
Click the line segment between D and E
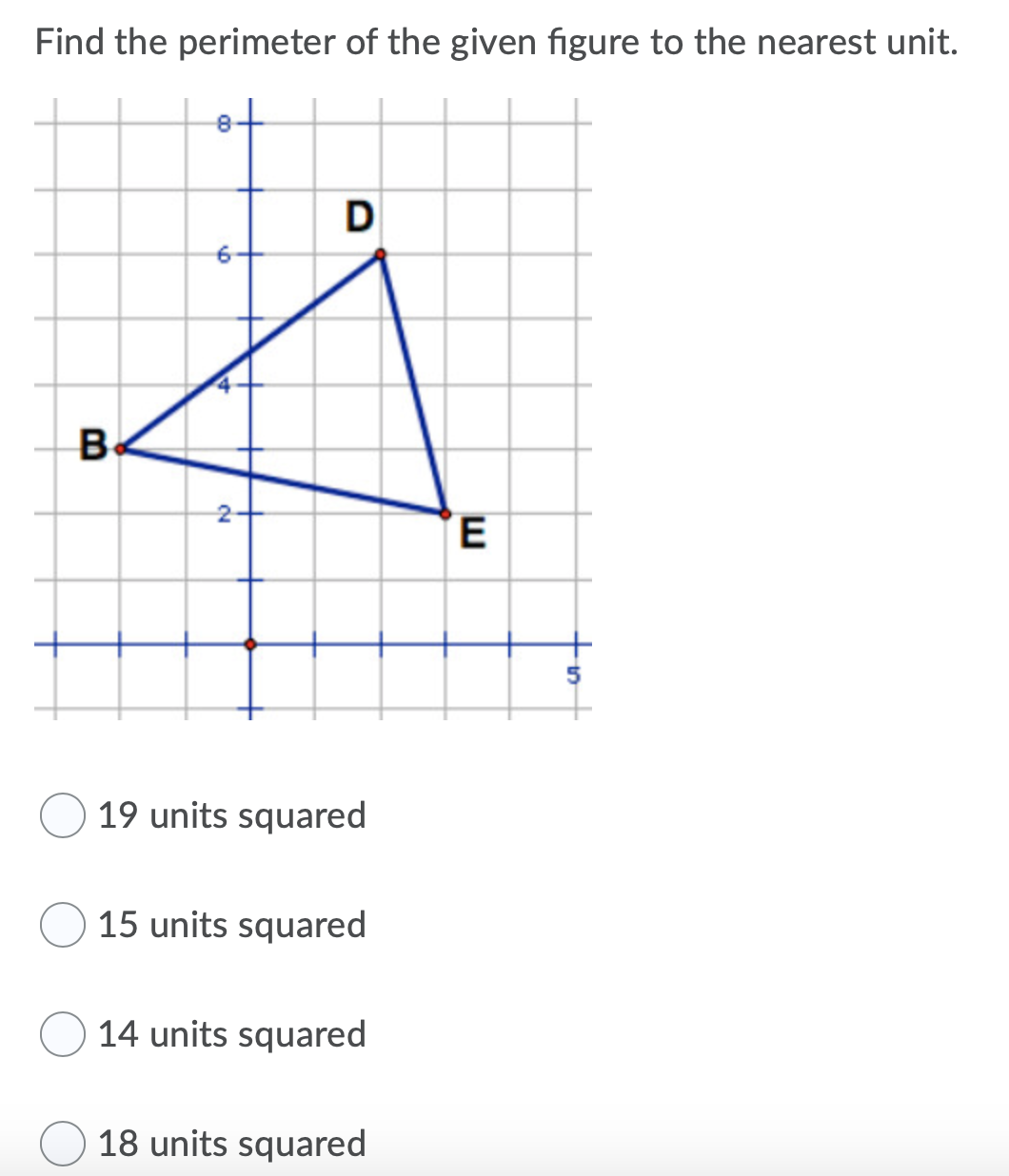point(412,383)
